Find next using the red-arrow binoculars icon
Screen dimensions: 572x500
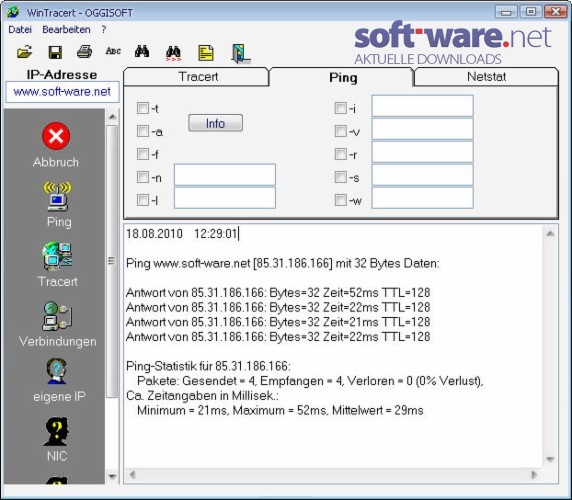pyautogui.click(x=173, y=53)
